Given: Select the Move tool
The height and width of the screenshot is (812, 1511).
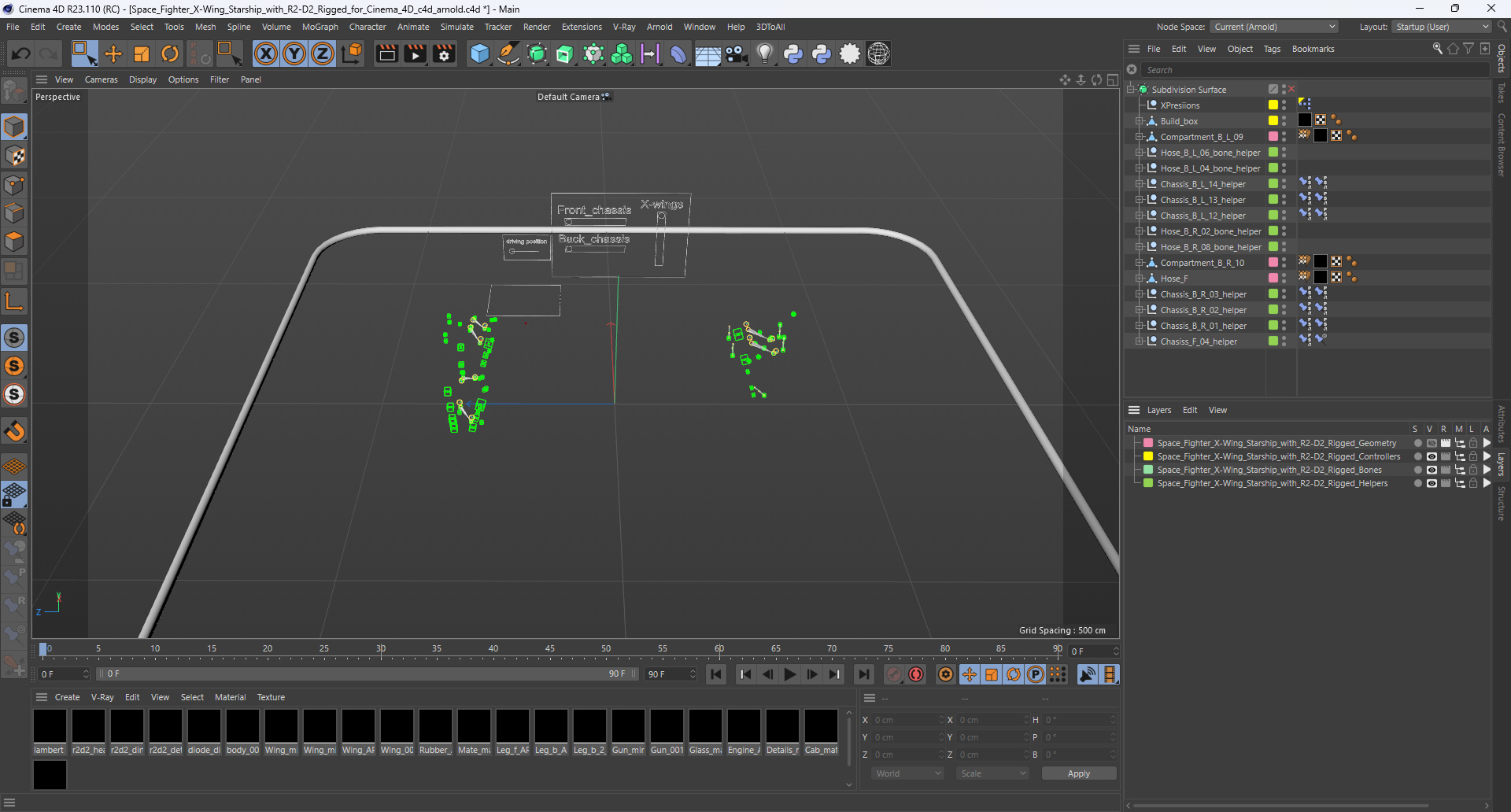Looking at the screenshot, I should [x=113, y=54].
